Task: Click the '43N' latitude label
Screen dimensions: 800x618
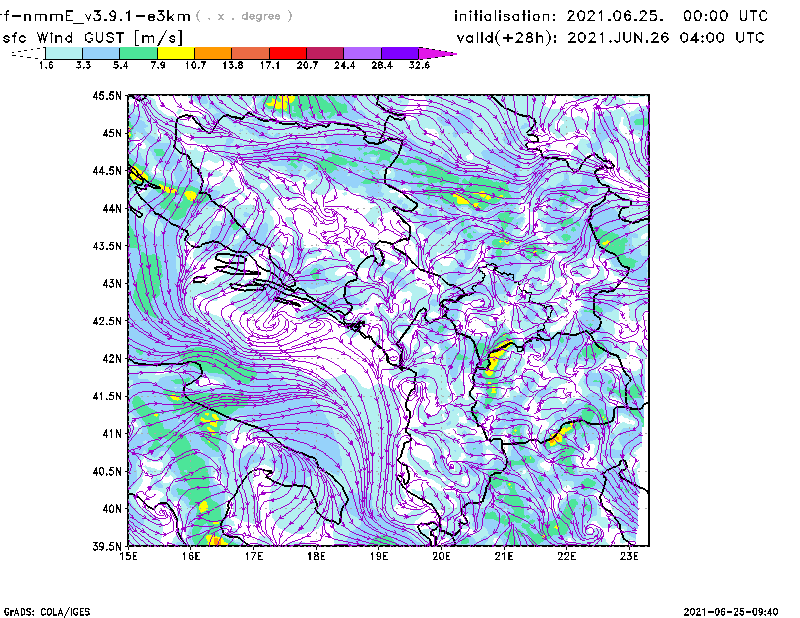Action: tap(112, 283)
